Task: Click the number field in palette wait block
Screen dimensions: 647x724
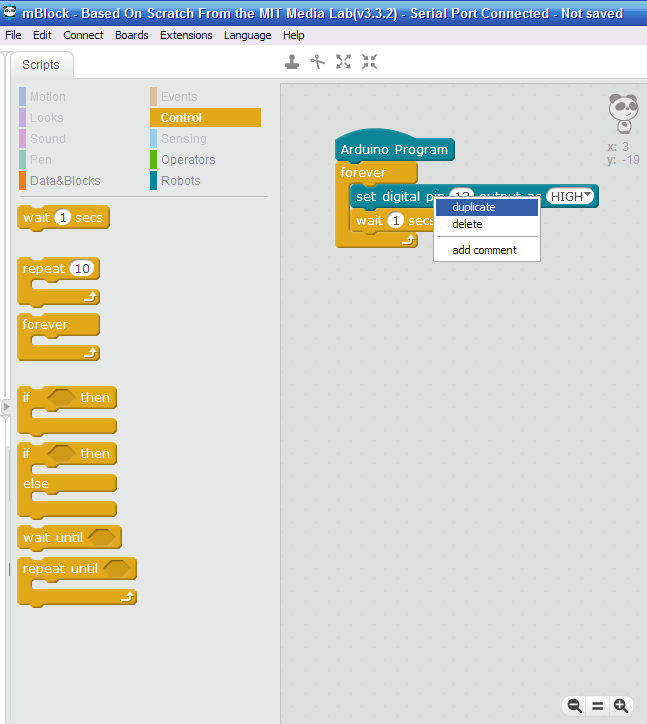Action: (x=63, y=217)
